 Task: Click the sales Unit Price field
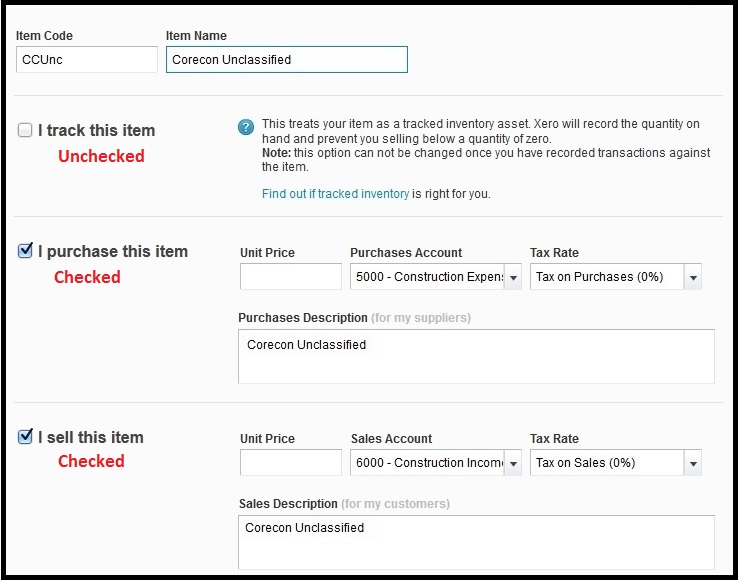coord(291,462)
